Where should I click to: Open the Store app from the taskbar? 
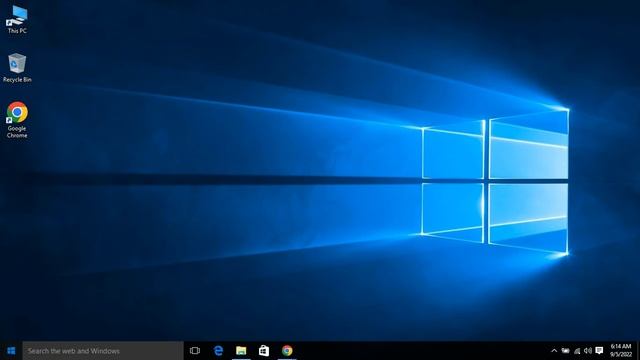[264, 351]
